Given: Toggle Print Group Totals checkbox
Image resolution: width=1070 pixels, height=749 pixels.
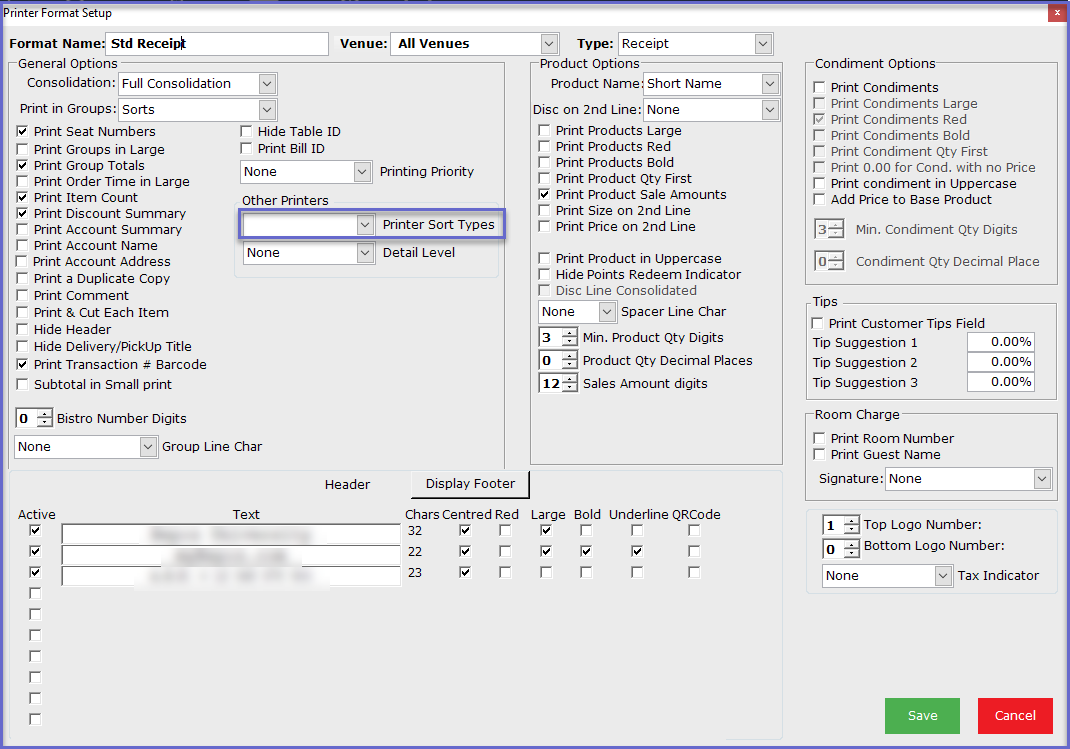Looking at the screenshot, I should 23,165.
